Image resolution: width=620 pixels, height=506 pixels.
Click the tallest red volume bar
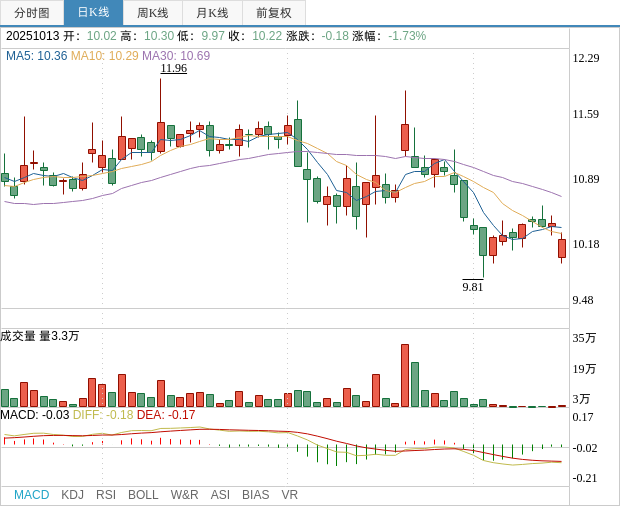tap(405, 376)
